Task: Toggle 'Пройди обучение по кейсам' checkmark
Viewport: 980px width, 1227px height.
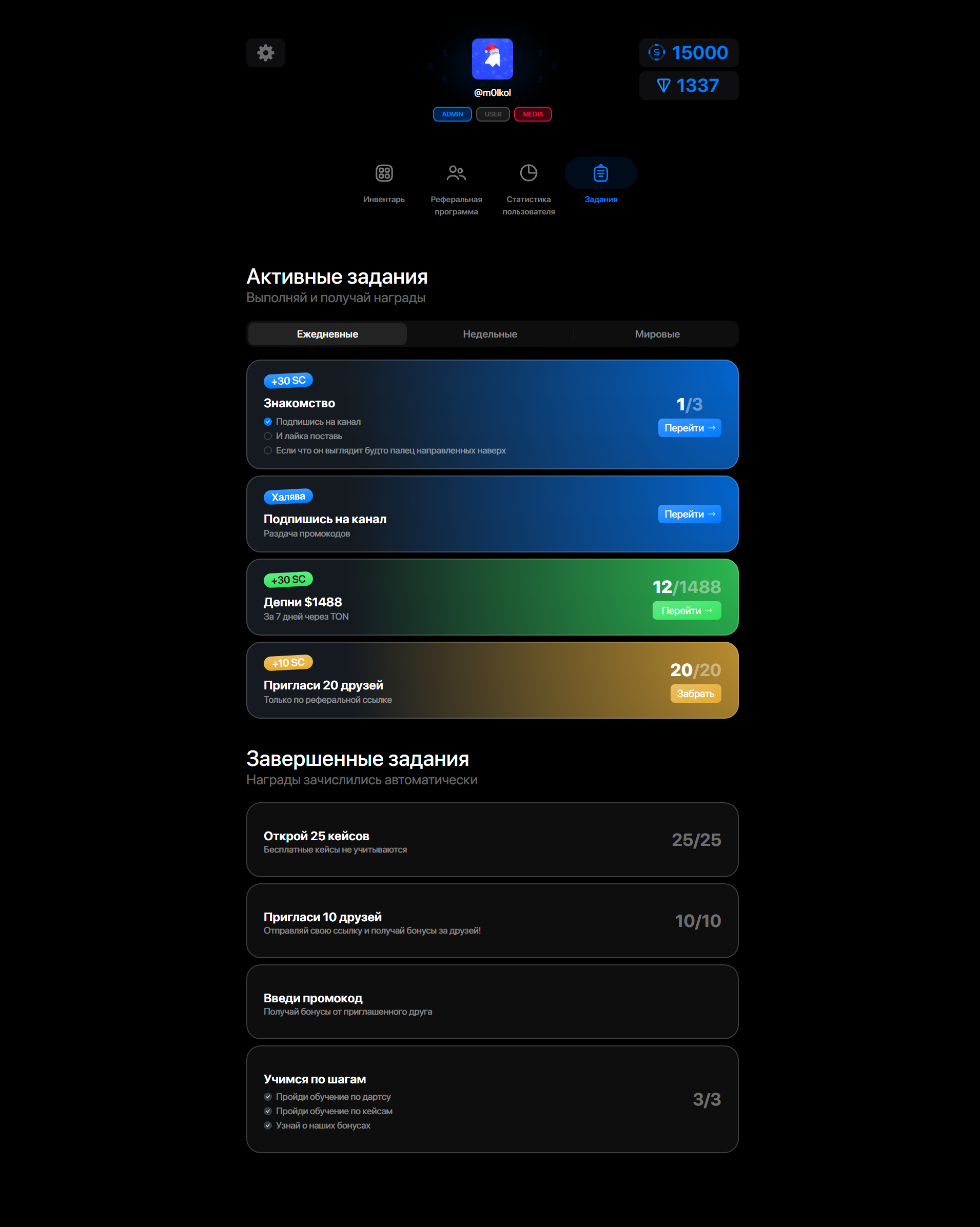Action: tap(267, 1111)
